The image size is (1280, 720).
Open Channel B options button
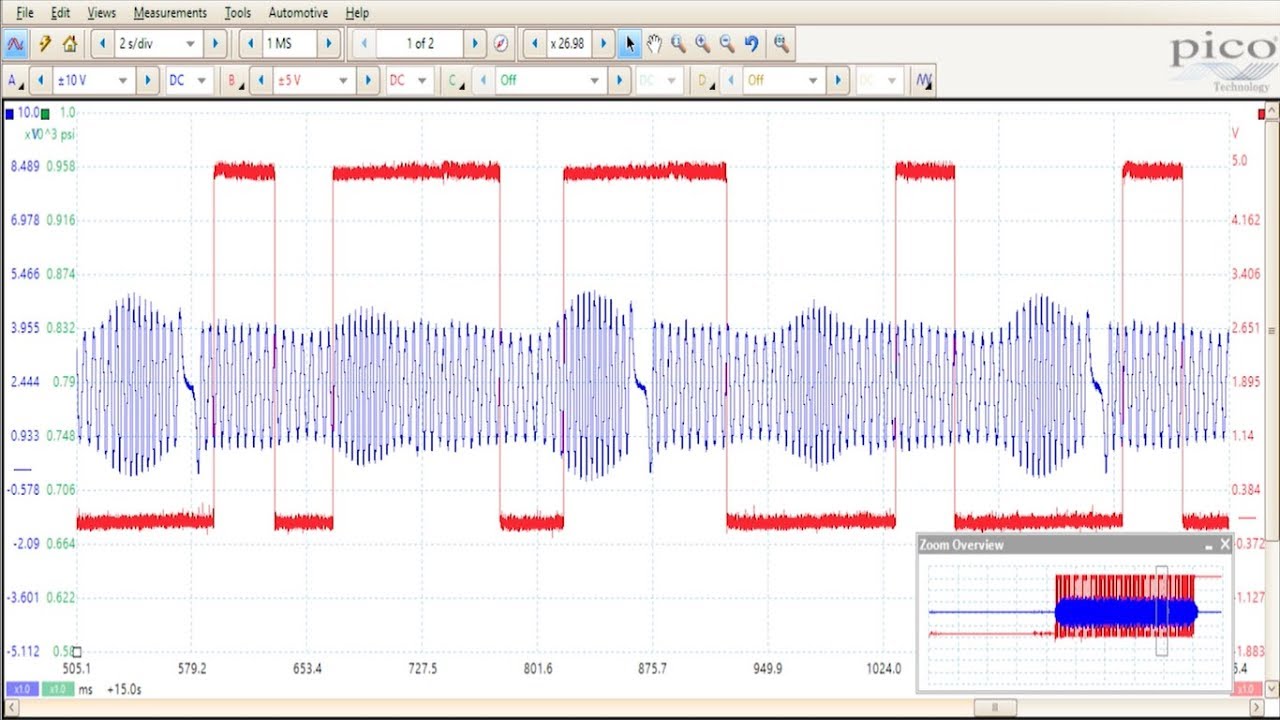[234, 80]
